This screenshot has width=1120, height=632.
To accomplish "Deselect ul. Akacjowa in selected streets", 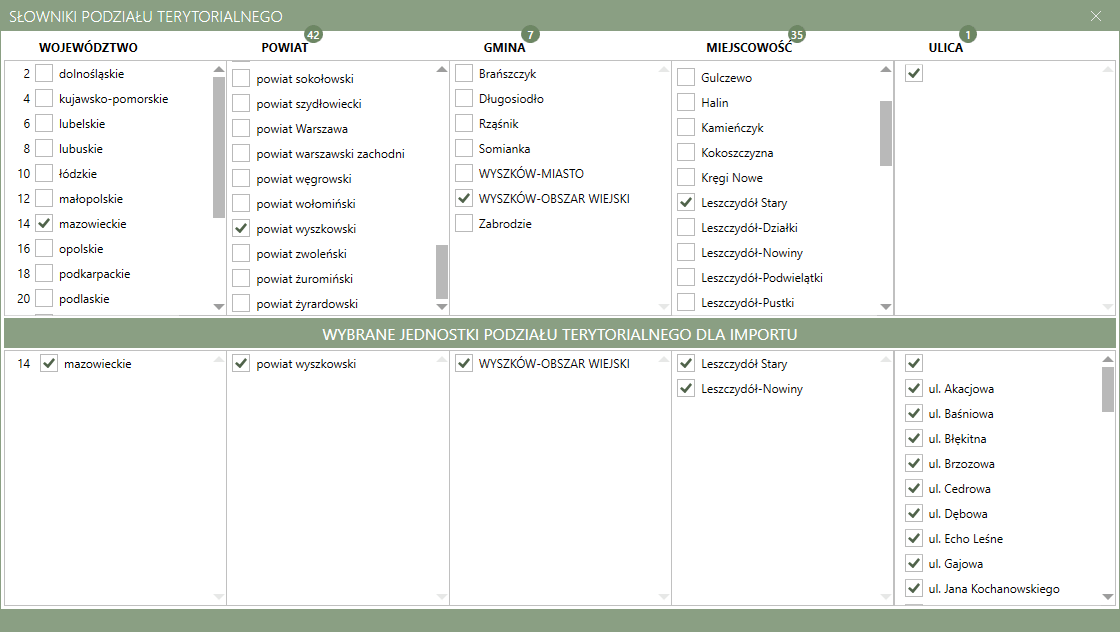I will point(913,389).
